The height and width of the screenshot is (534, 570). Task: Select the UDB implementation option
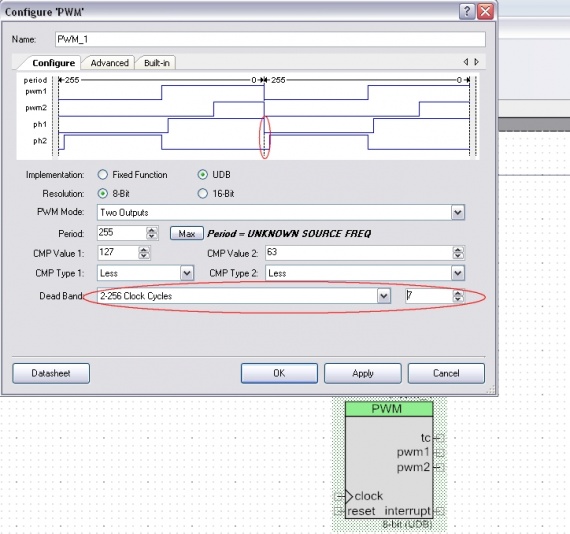202,175
